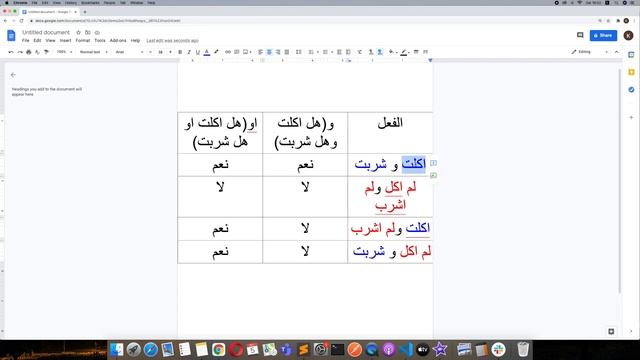This screenshot has height=360, width=640.
Task: Open the Editing mode dropdown
Action: (589, 52)
